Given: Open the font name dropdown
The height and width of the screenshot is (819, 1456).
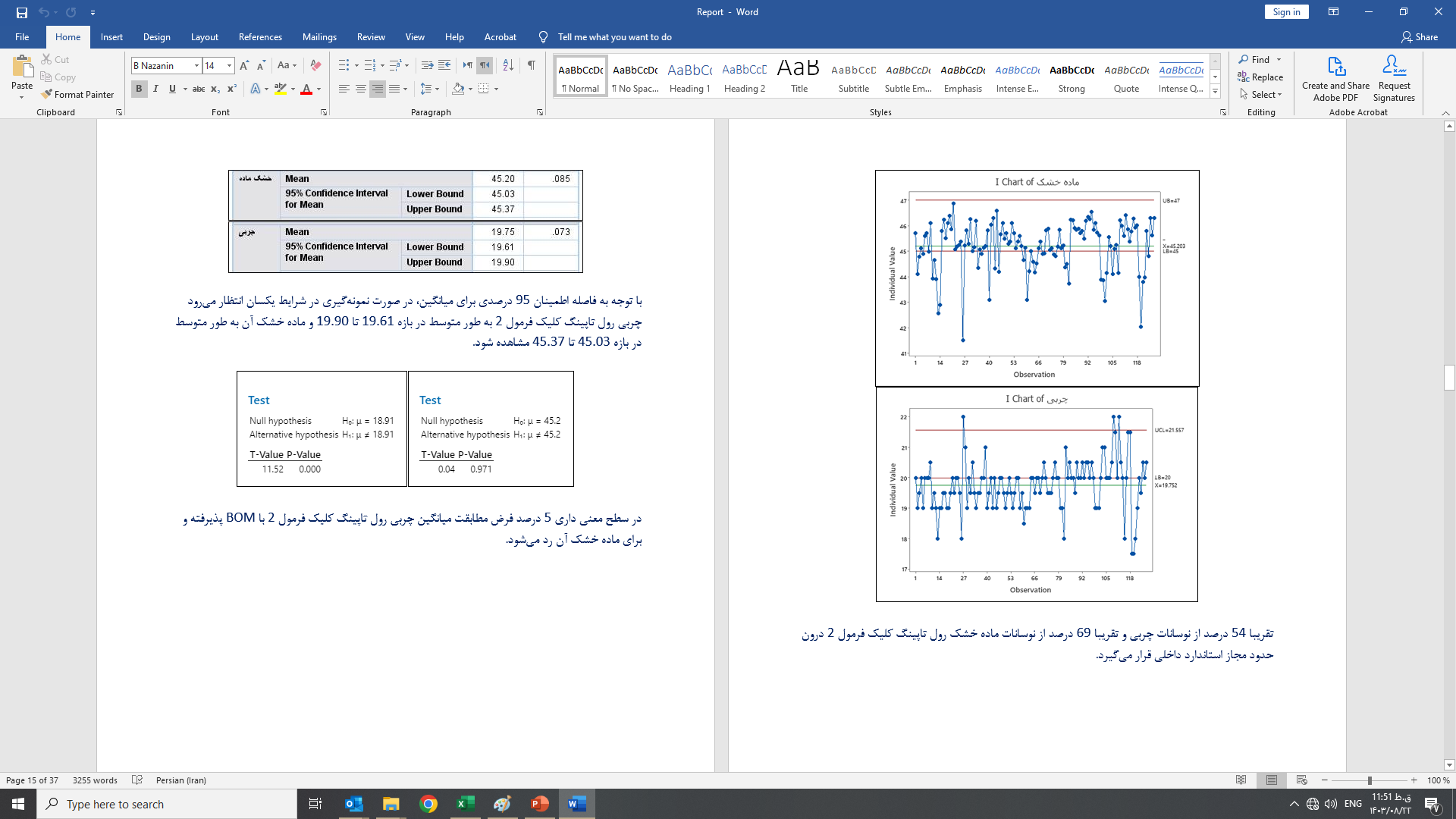Looking at the screenshot, I should [197, 66].
